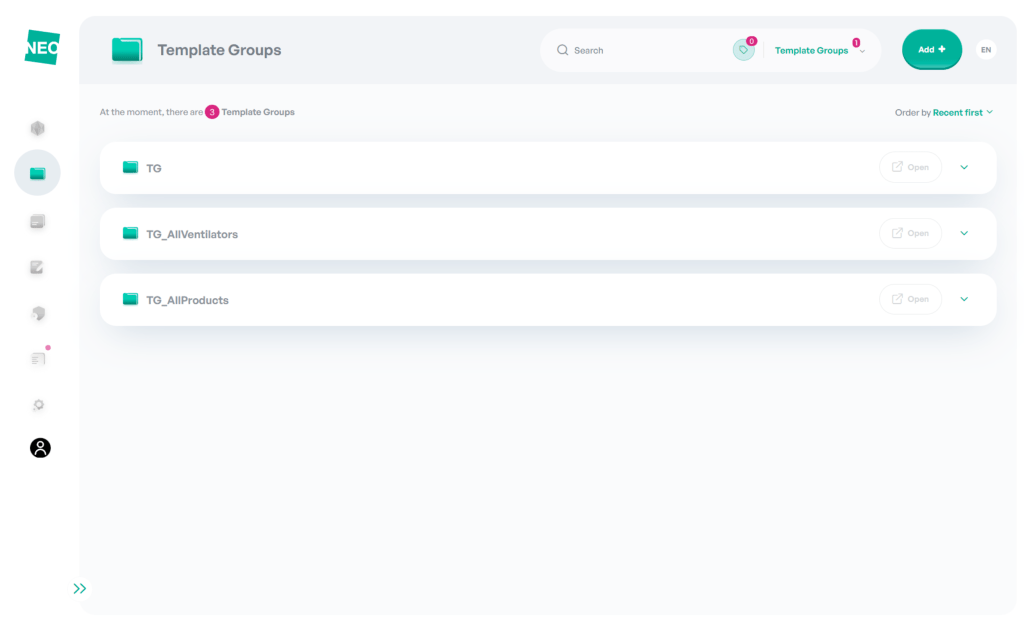Click the tag filter icon with 0 badge
The height and width of the screenshot is (625, 1024).
point(743,50)
